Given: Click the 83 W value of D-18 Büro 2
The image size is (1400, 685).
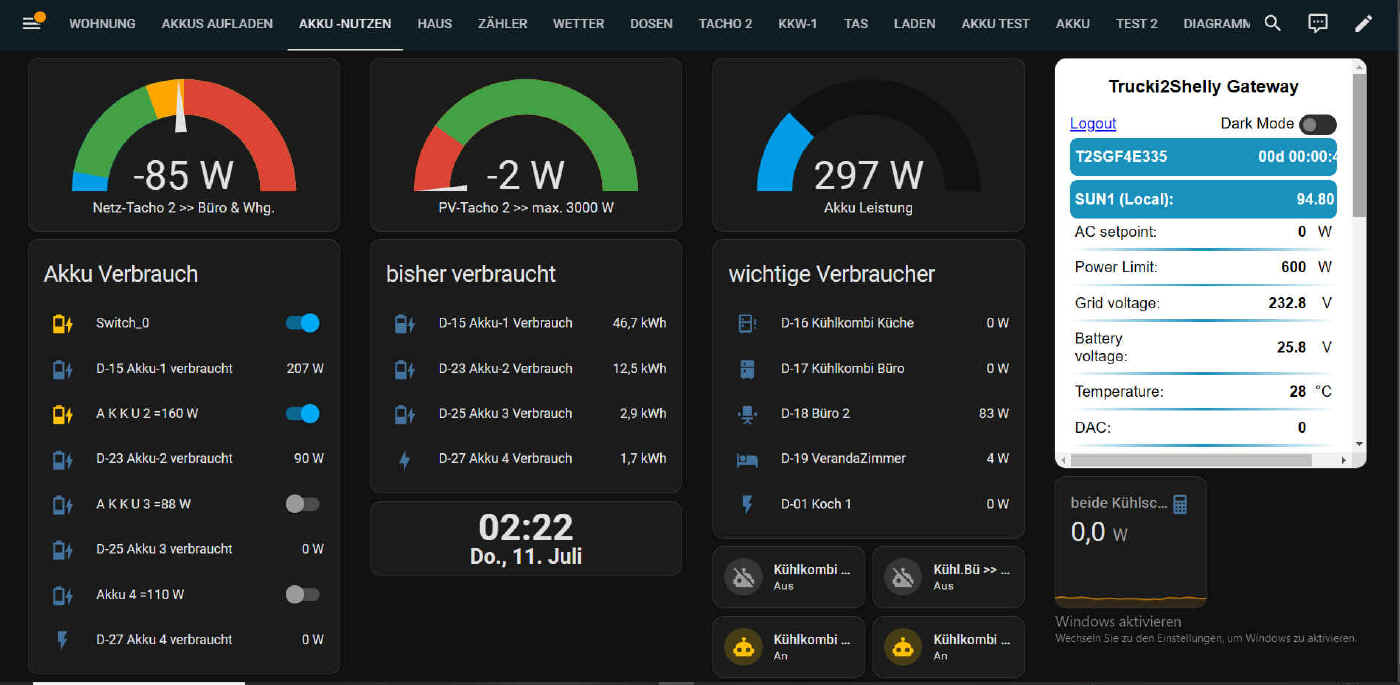Looking at the screenshot, I should [994, 413].
